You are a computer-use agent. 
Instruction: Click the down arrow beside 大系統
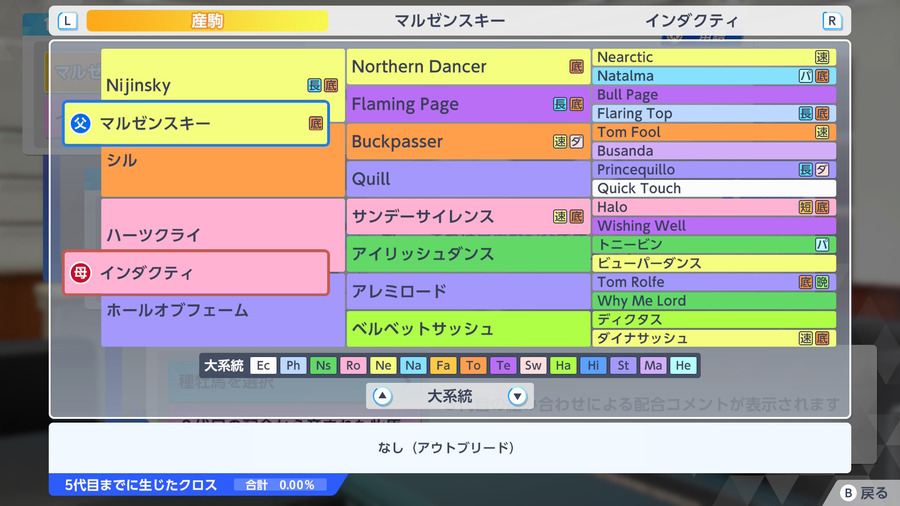click(x=517, y=396)
